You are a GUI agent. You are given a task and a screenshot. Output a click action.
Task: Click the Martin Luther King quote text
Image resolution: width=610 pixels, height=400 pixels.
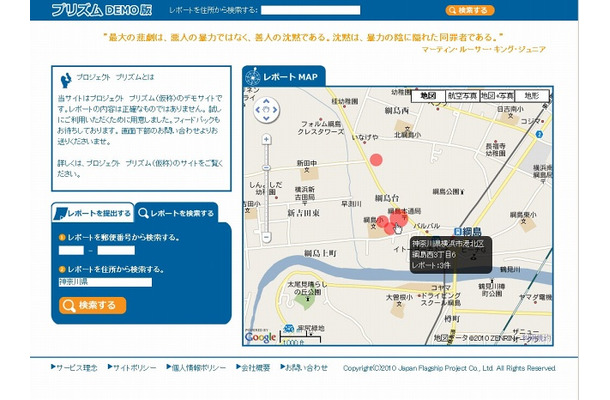point(303,37)
